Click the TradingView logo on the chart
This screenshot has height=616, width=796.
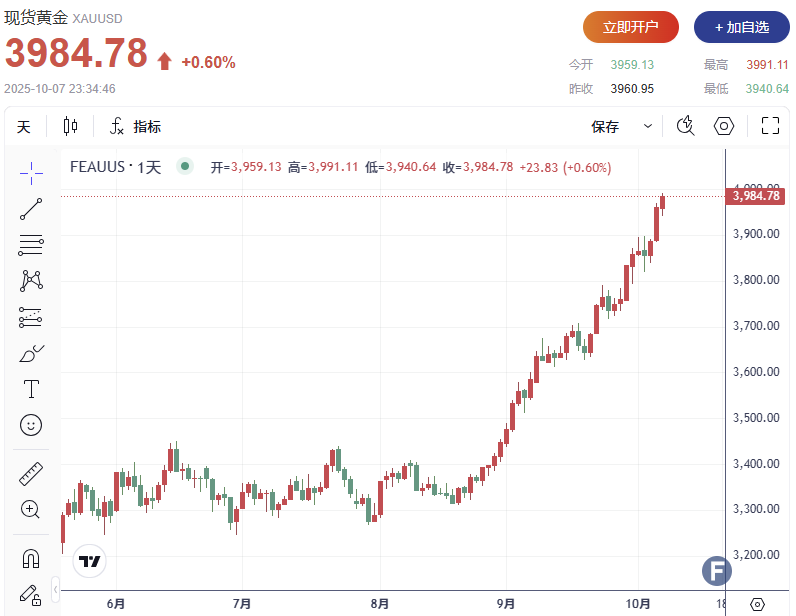90,561
